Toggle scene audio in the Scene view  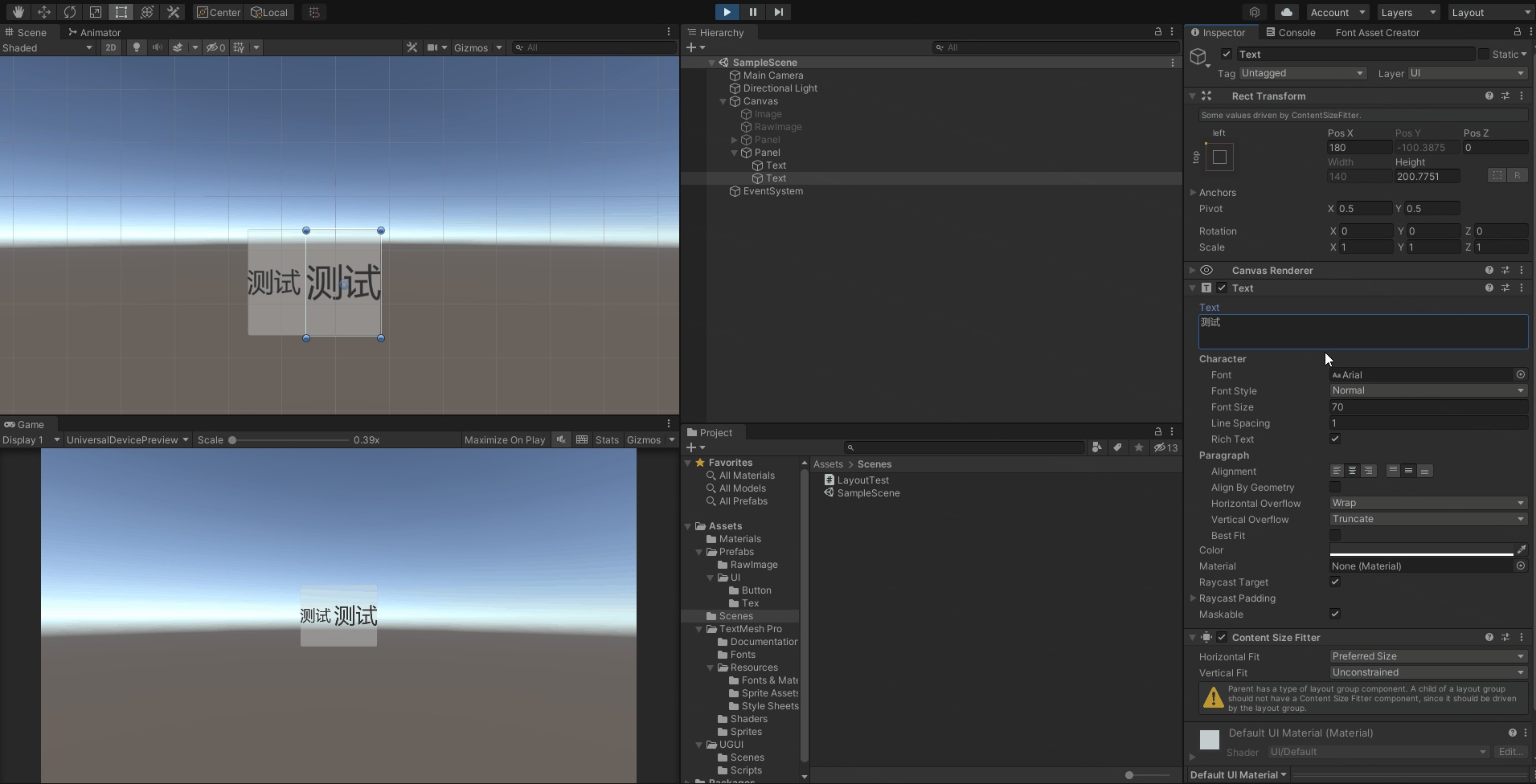(158, 47)
